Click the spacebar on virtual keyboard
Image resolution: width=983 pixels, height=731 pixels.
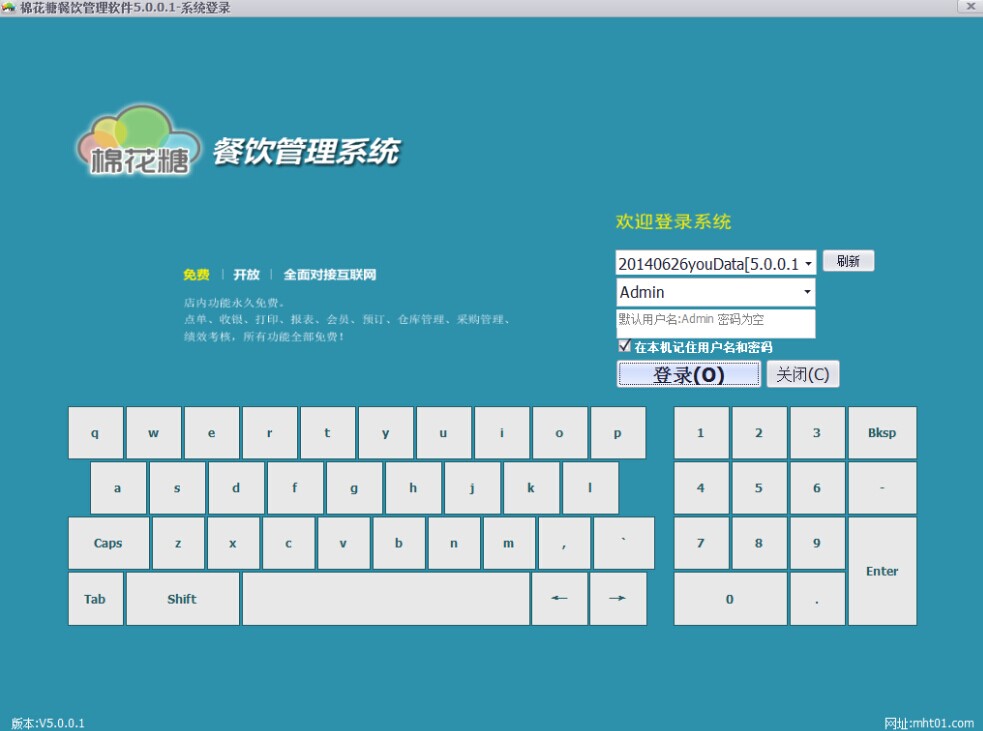[386, 599]
